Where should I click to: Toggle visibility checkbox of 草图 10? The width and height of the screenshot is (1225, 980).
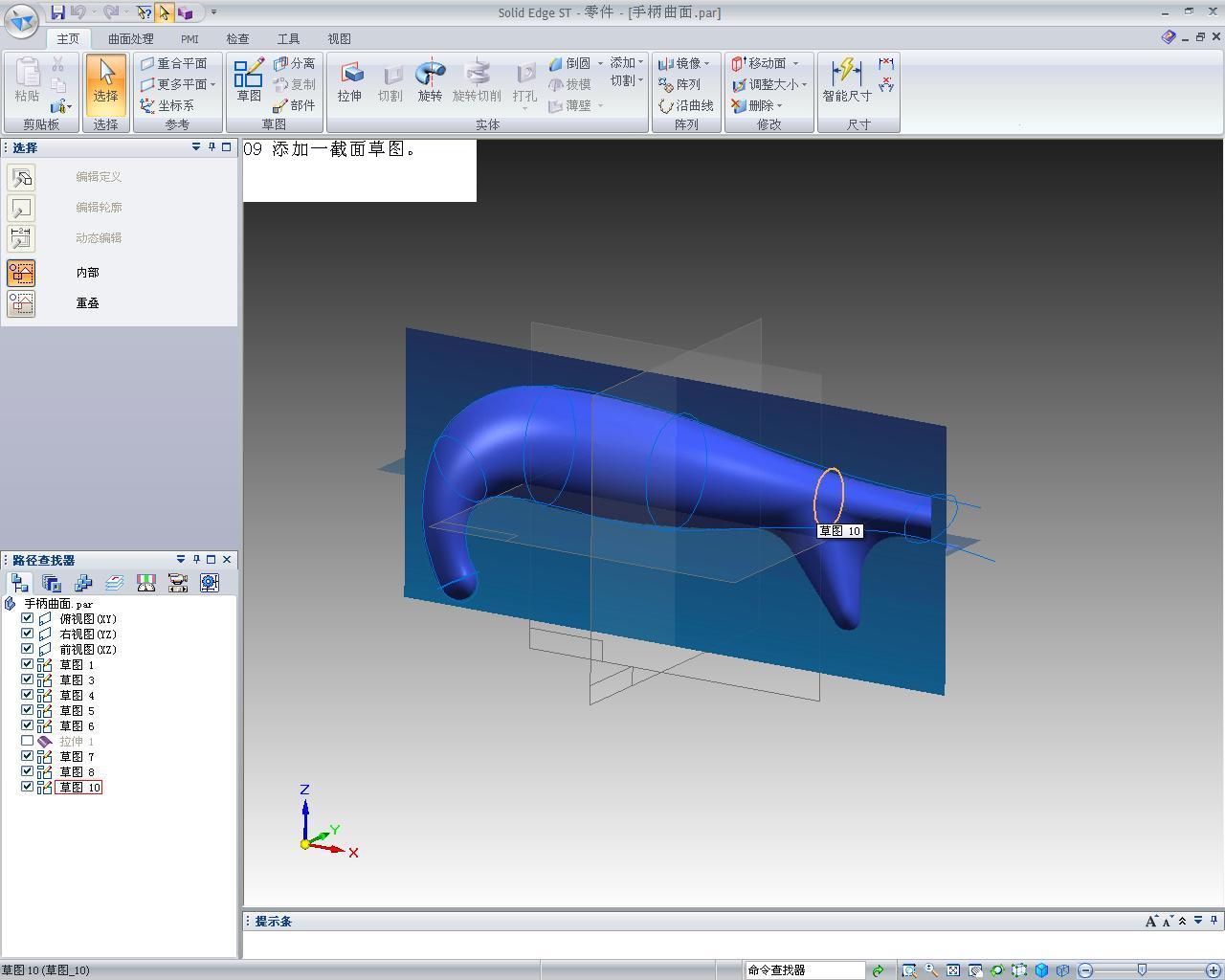click(28, 787)
